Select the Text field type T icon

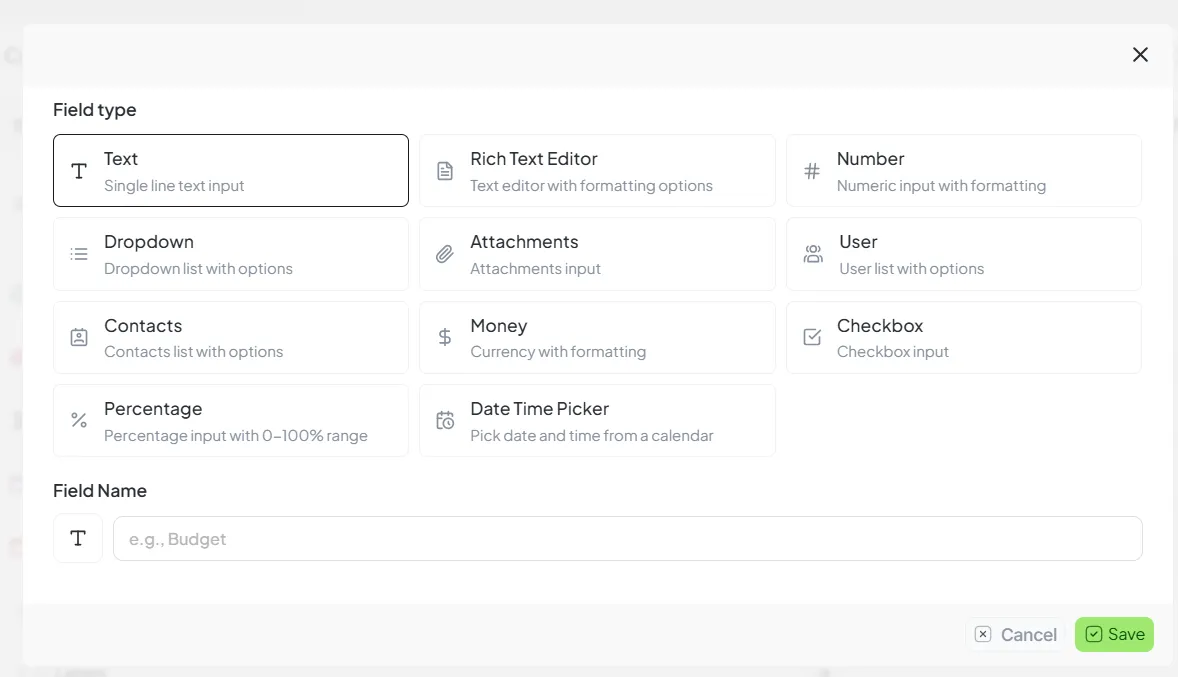click(x=78, y=170)
